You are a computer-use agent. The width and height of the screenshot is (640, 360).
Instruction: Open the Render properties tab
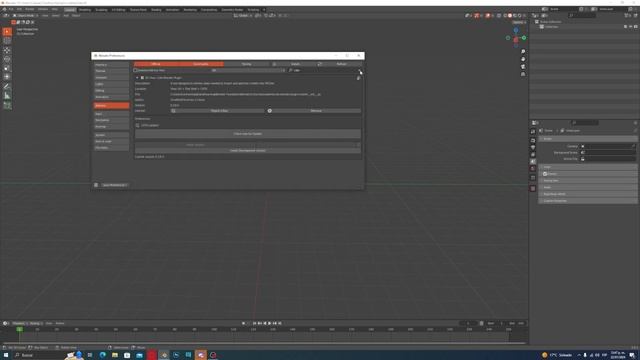point(533,140)
